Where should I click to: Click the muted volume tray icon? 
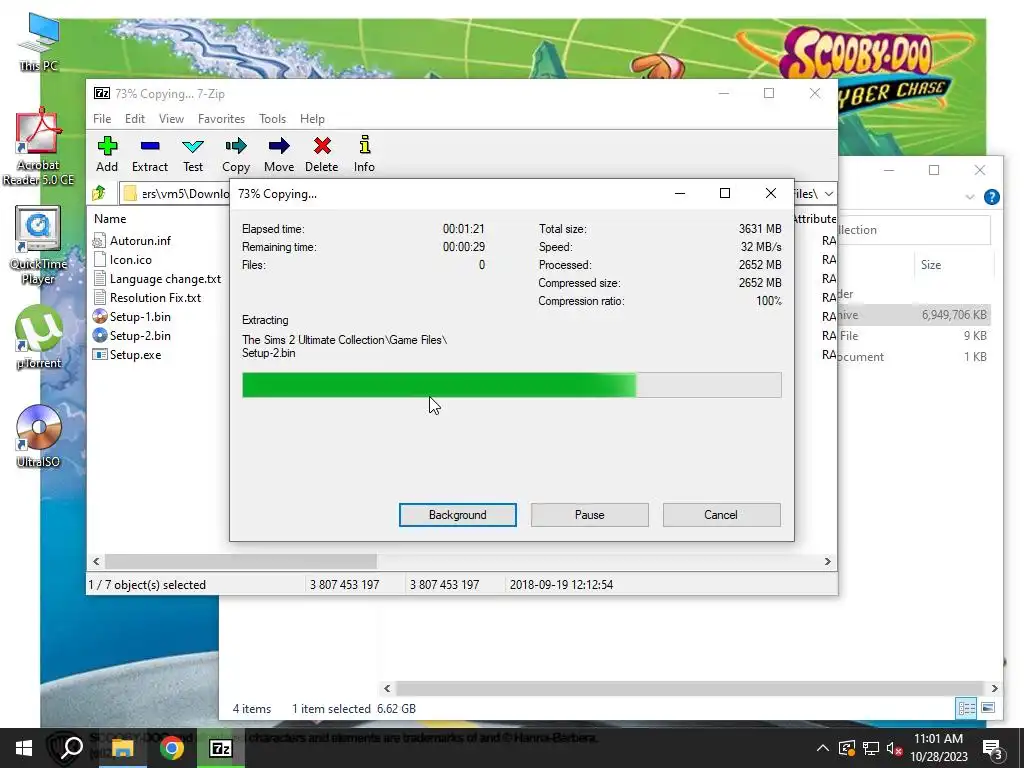pyautogui.click(x=895, y=749)
